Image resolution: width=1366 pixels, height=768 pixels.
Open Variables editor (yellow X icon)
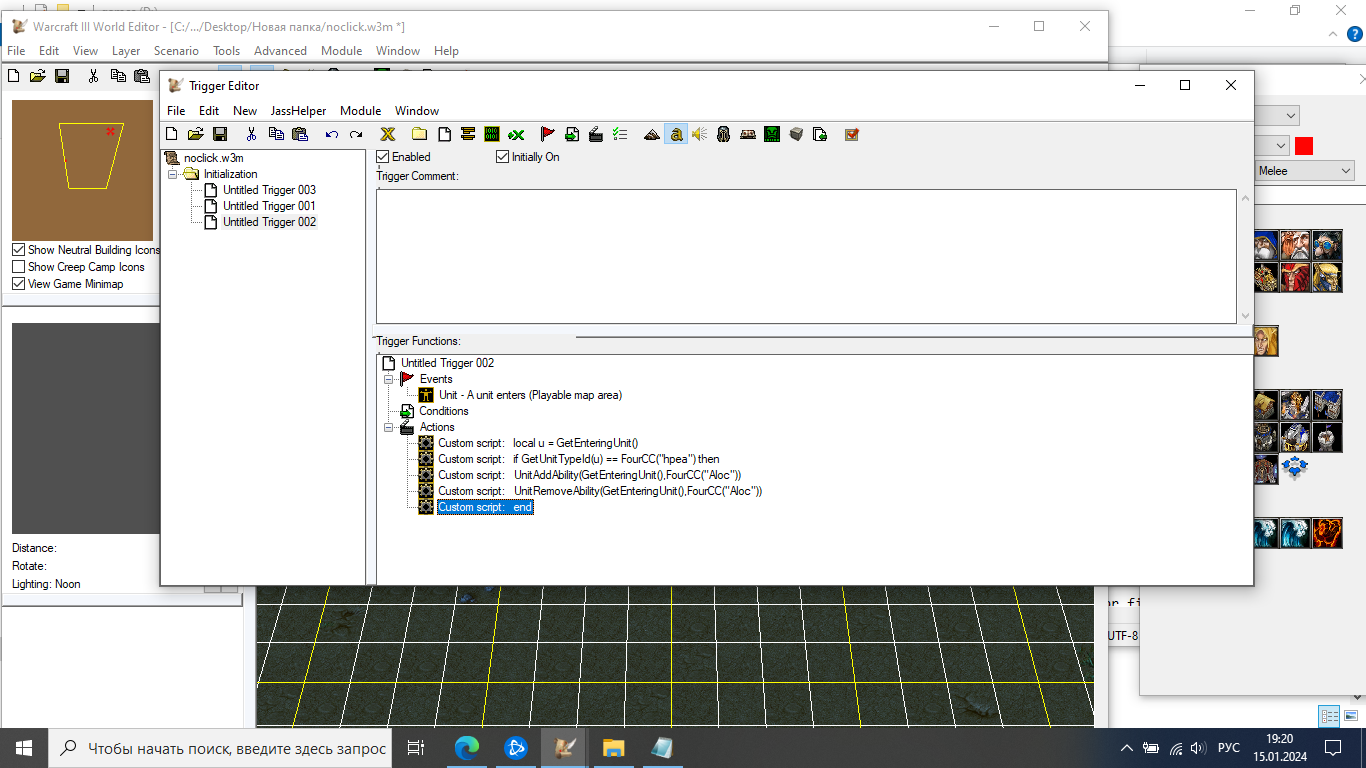tap(388, 134)
